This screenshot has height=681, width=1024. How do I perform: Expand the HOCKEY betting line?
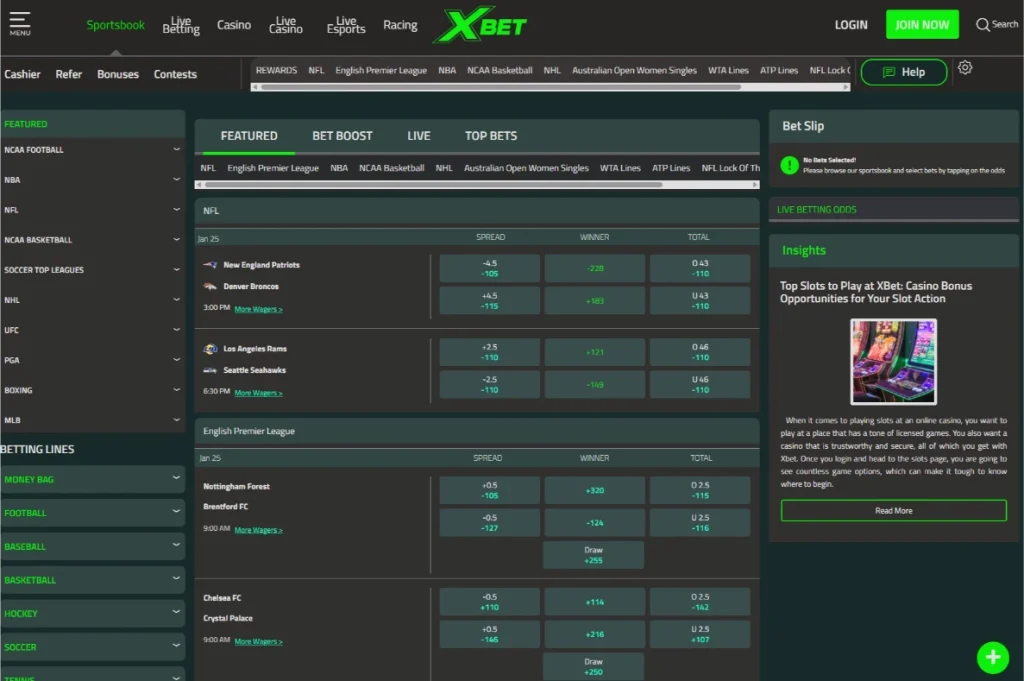[93, 613]
